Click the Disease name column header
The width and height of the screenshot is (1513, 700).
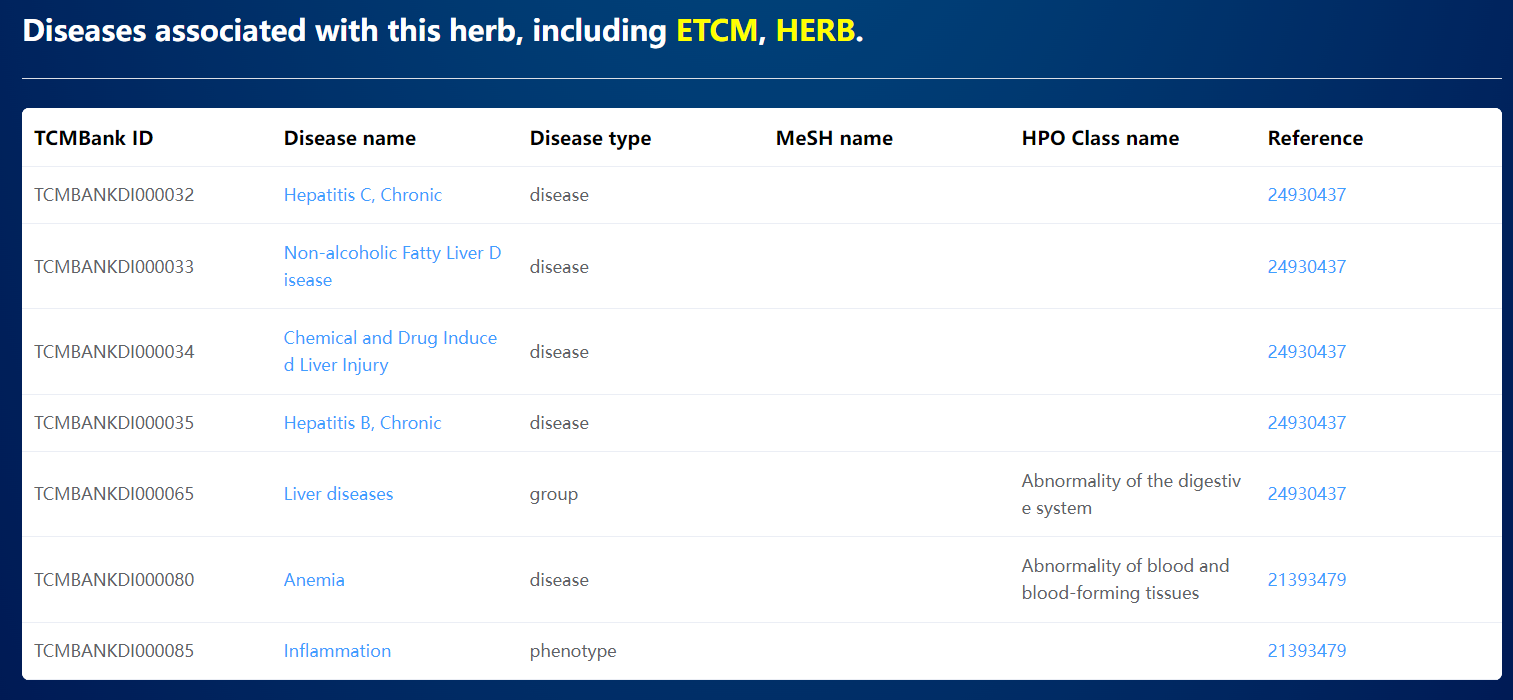pyautogui.click(x=350, y=138)
